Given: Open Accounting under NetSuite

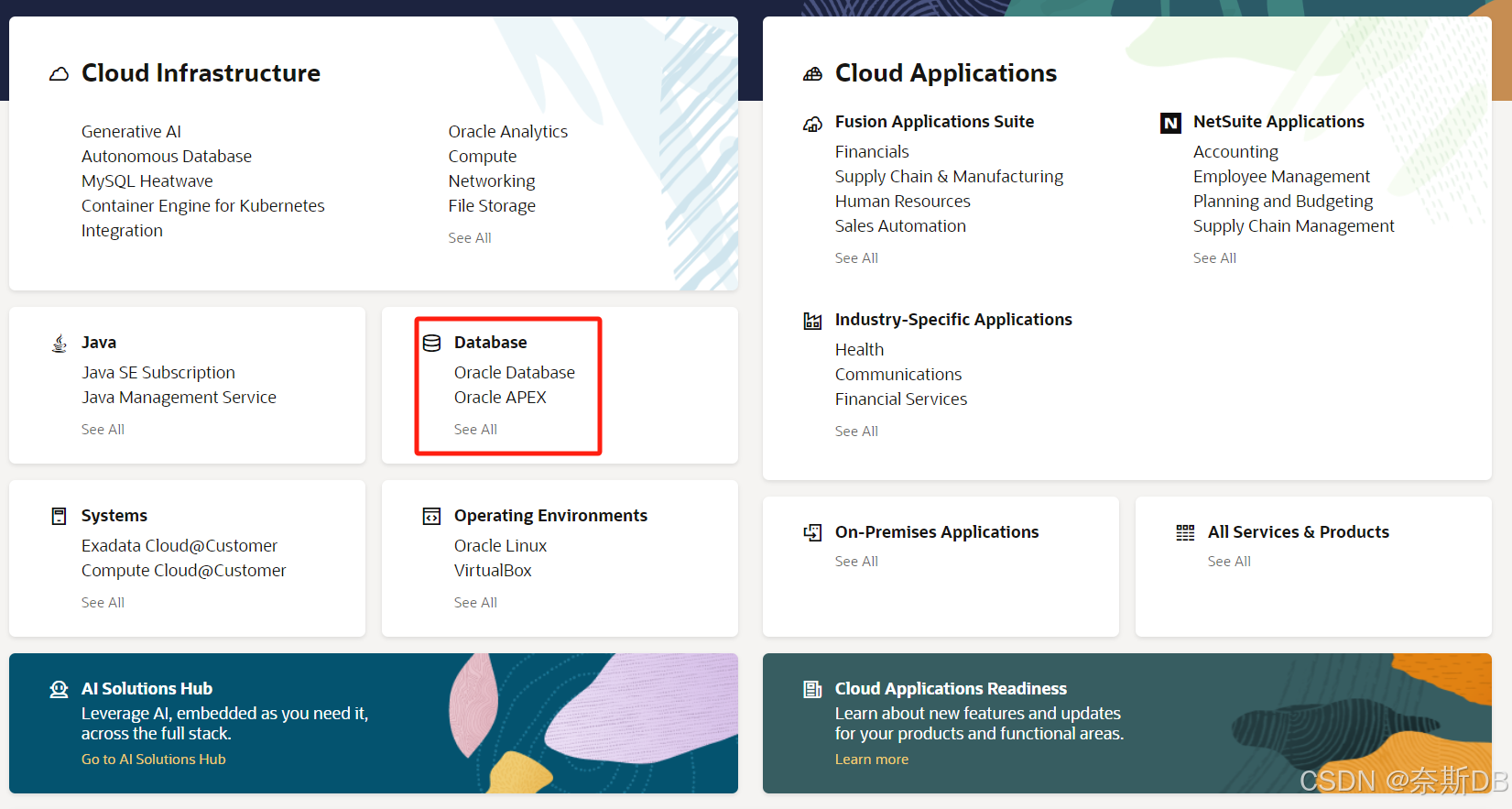Looking at the screenshot, I should [x=1235, y=152].
